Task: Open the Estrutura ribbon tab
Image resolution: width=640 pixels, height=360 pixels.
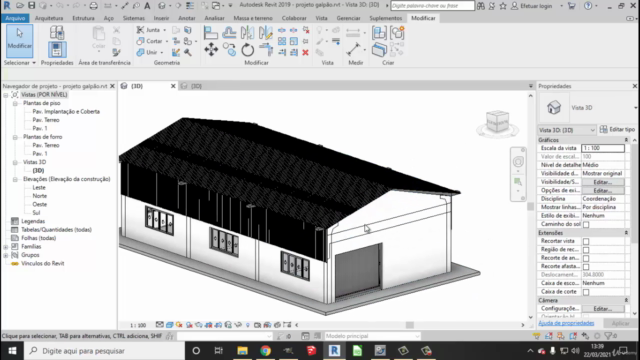Action: coord(83,18)
